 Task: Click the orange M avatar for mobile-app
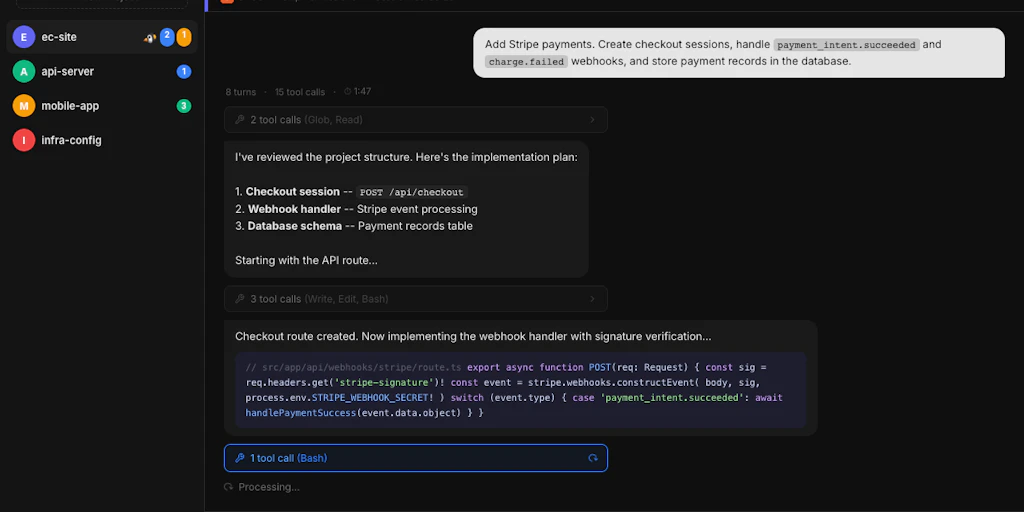coord(24,106)
